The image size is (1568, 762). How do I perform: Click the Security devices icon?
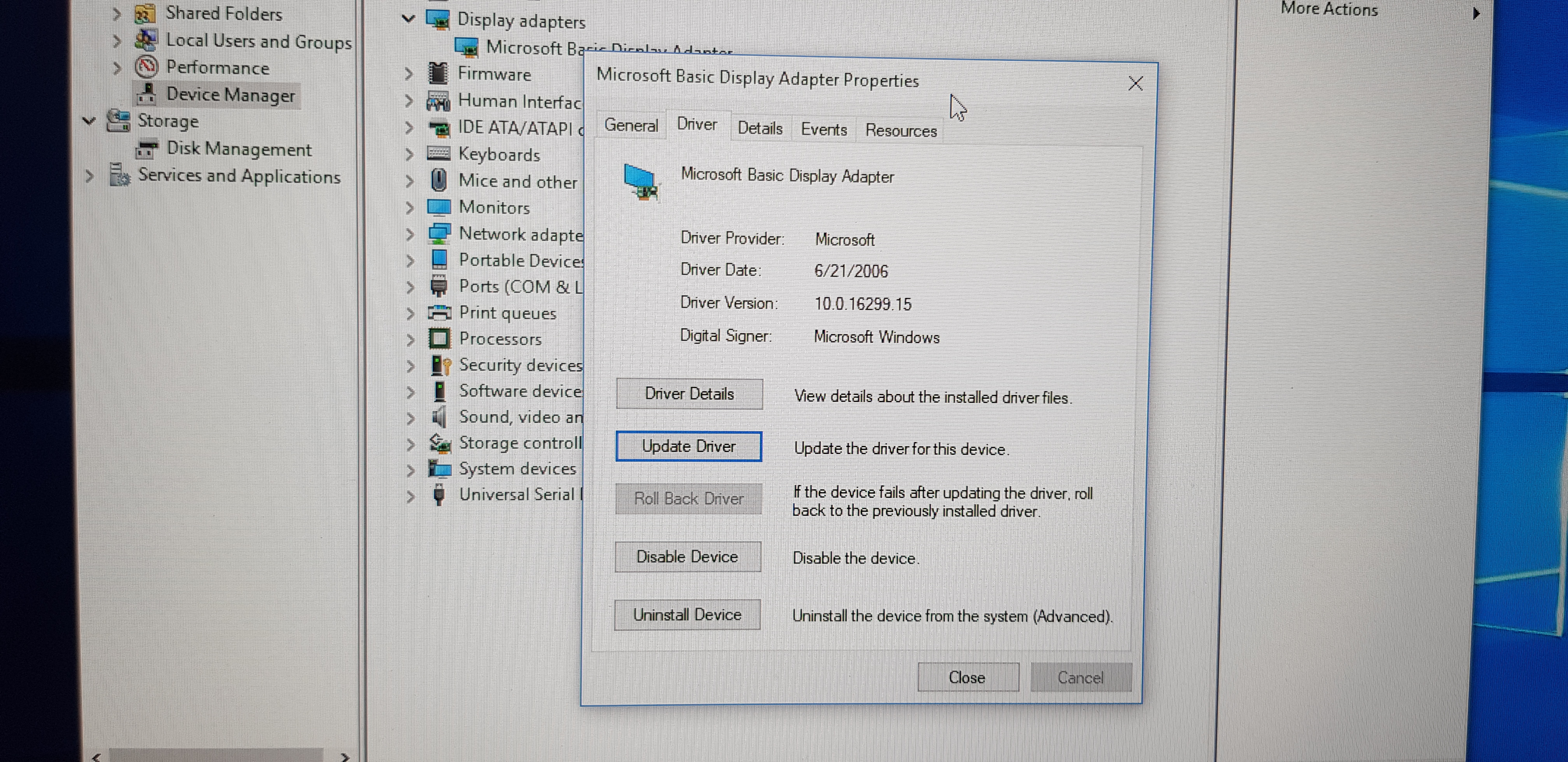pyautogui.click(x=441, y=365)
